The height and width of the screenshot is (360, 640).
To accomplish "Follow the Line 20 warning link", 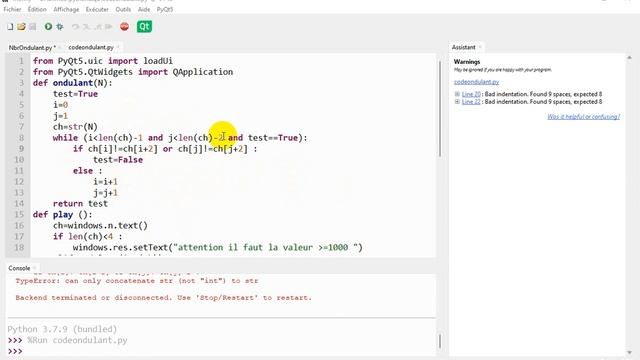I will click(471, 94).
